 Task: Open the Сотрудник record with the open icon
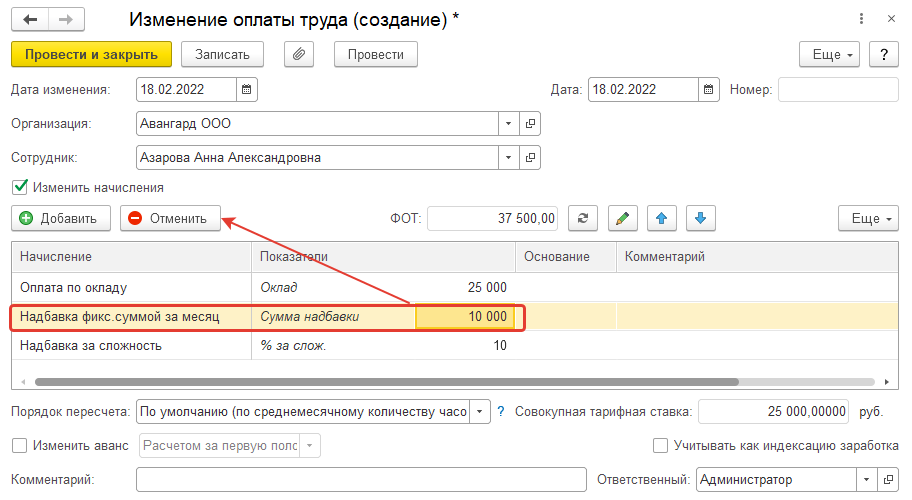[530, 158]
